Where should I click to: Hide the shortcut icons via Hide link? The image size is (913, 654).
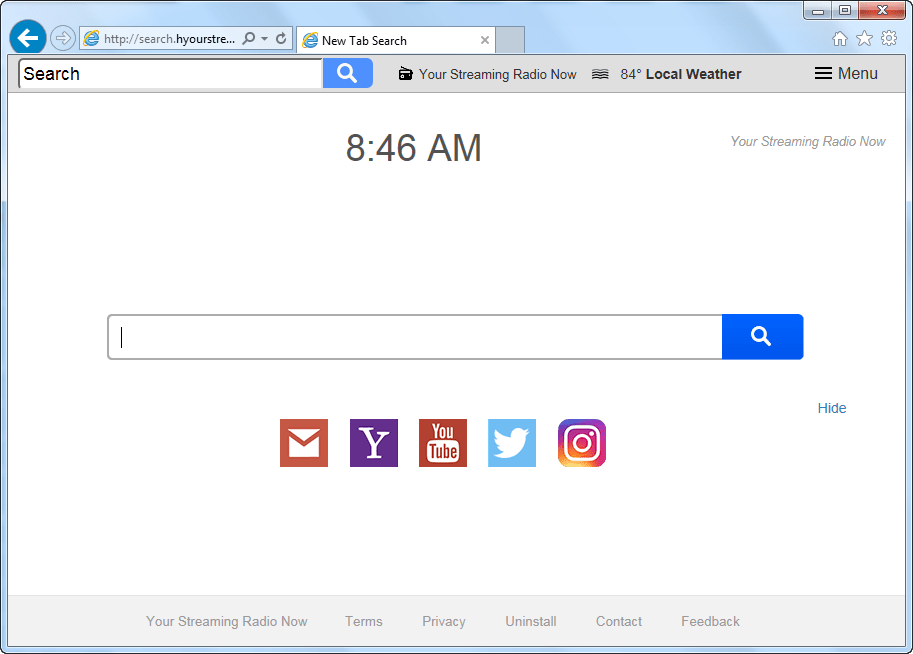tap(831, 408)
